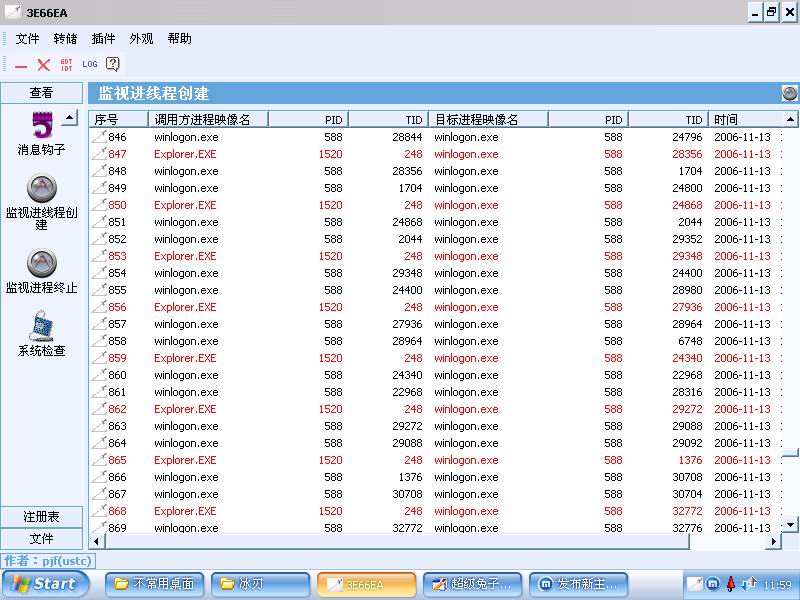Viewport: 800px width, 600px height.
Task: Collapse the 查看 sidebar section header
Action: pos(42,93)
